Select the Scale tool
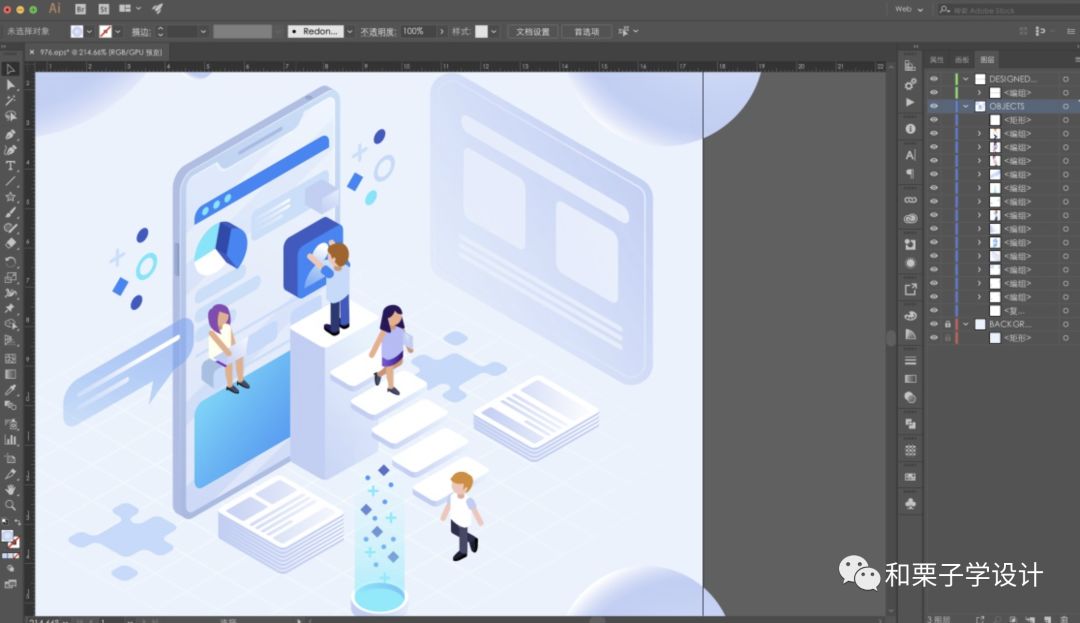 coord(10,277)
